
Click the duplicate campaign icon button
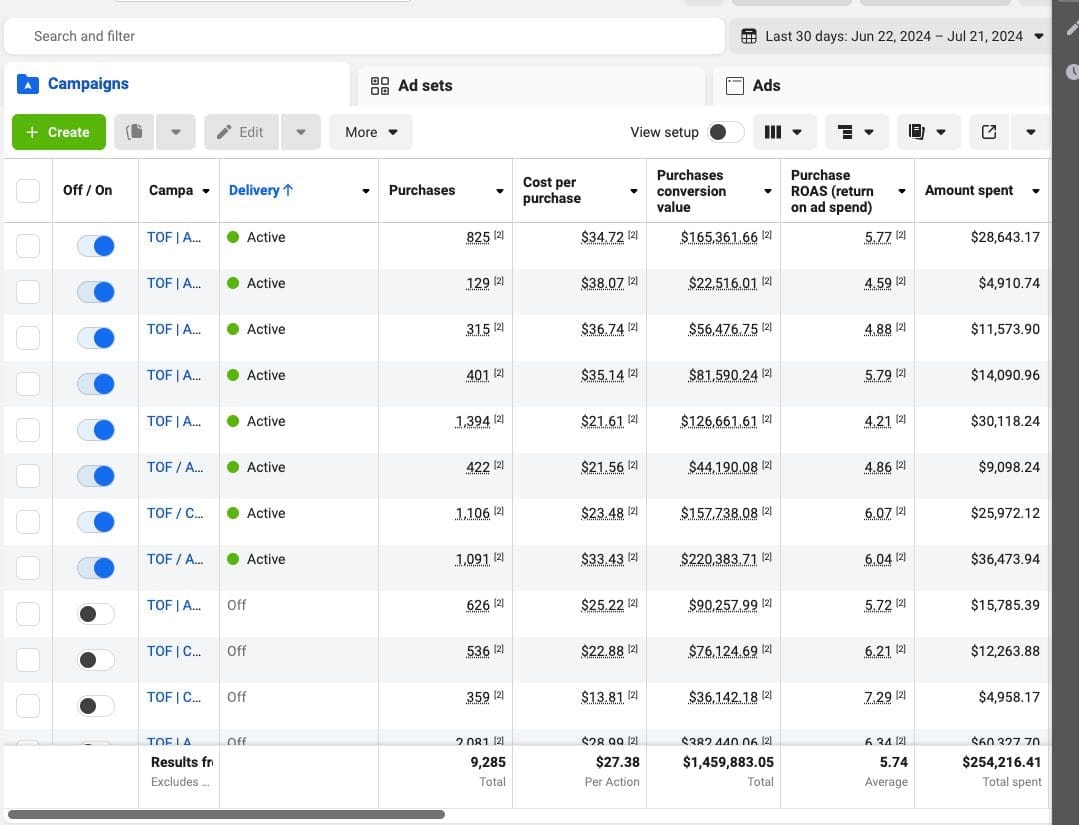pos(134,131)
